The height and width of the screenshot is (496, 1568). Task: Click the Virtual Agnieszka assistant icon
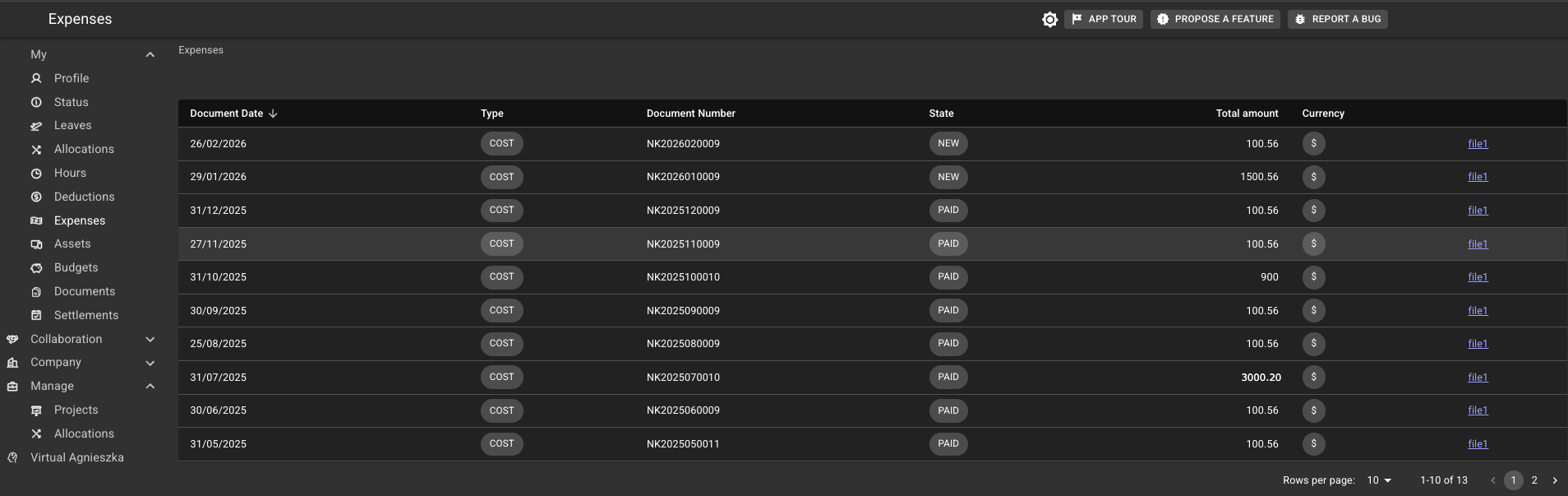12,457
